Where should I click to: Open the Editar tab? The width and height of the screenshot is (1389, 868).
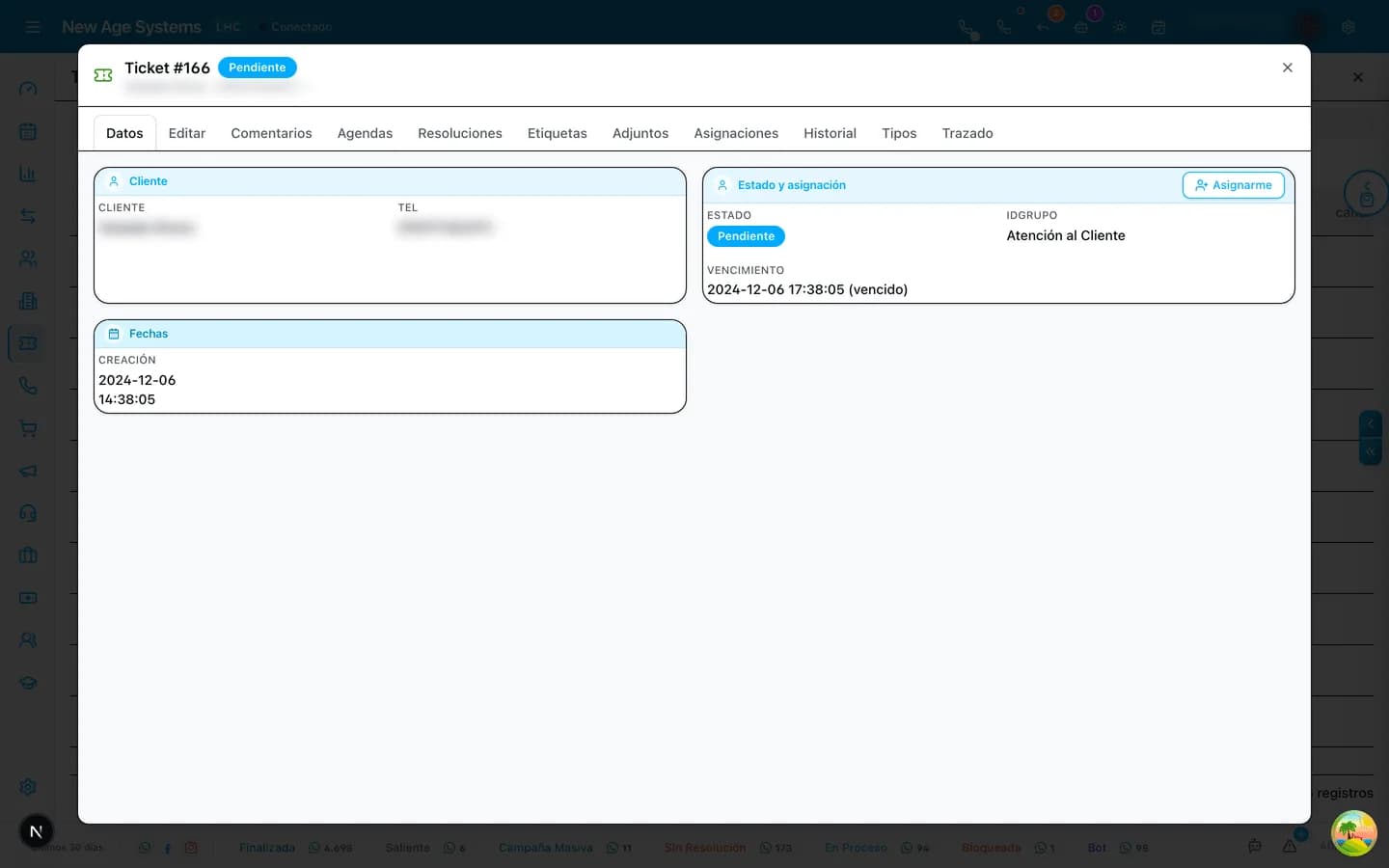coord(186,133)
